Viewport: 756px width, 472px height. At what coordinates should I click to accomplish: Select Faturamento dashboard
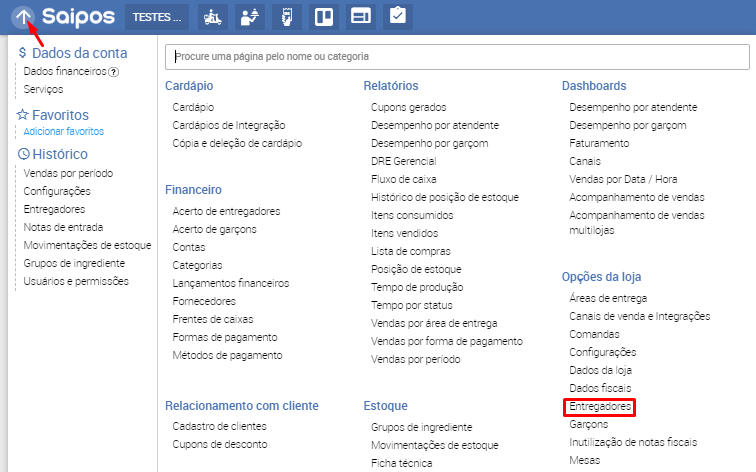coord(599,143)
